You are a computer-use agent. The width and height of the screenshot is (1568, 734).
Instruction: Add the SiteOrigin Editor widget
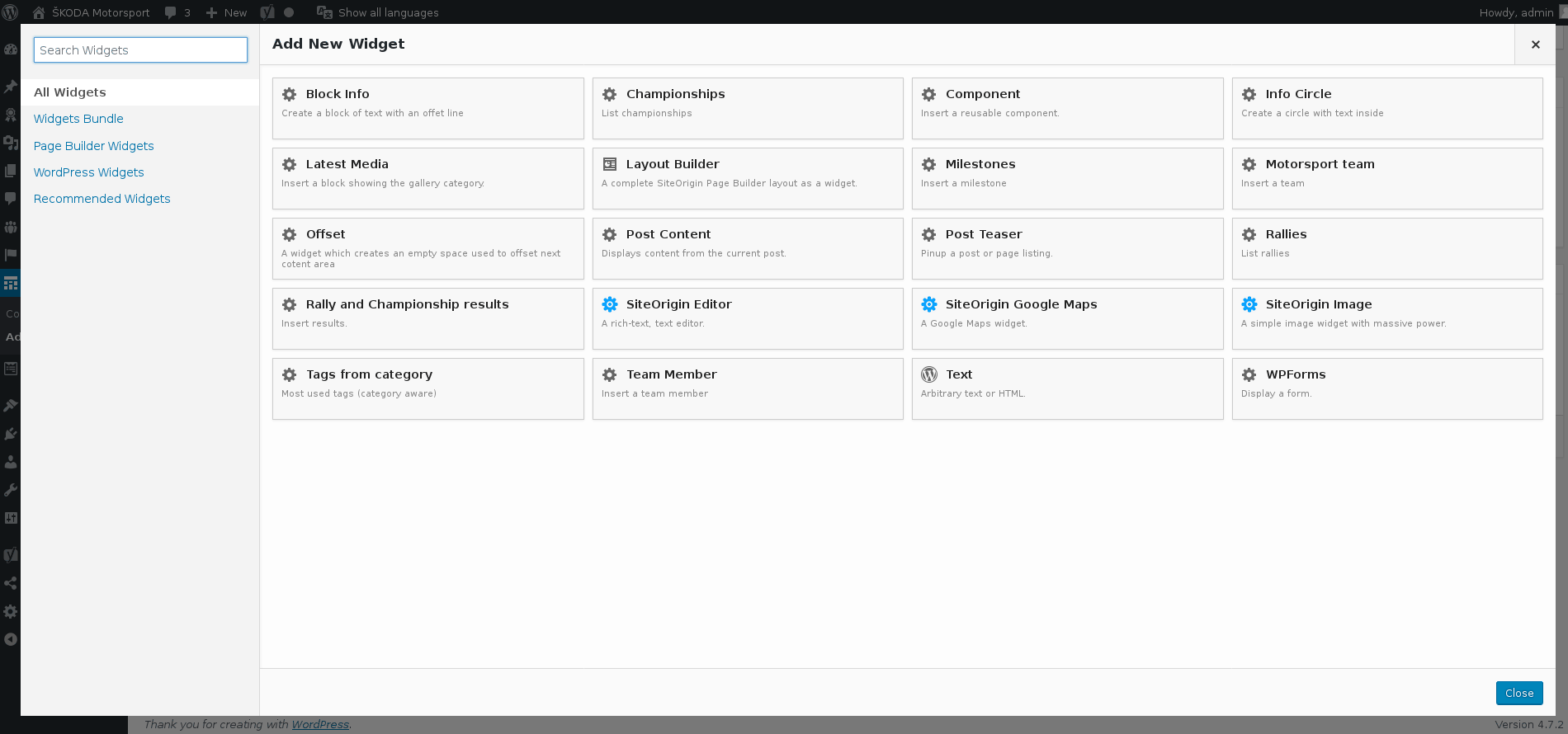point(748,318)
